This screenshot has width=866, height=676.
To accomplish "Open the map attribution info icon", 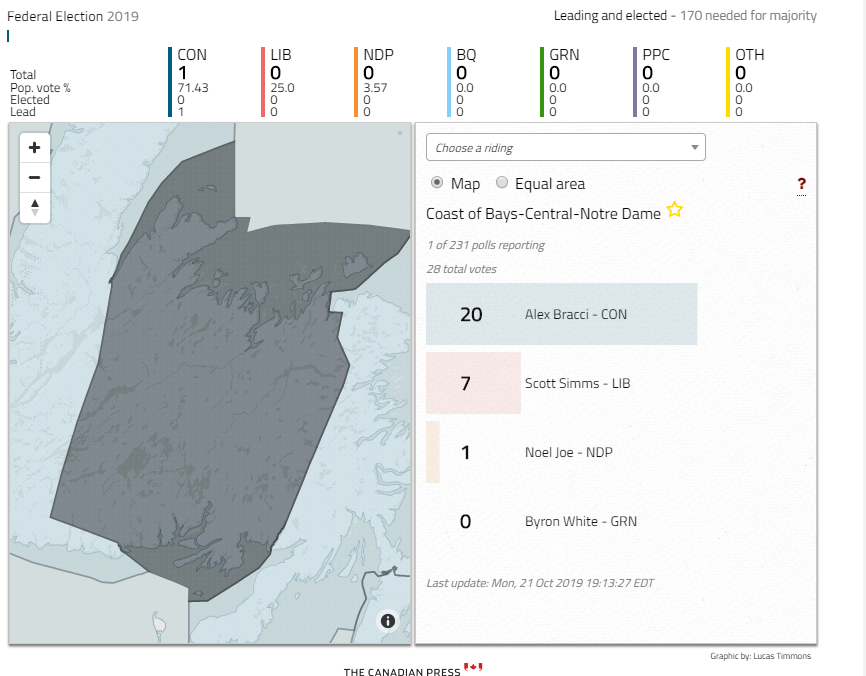I will 388,621.
